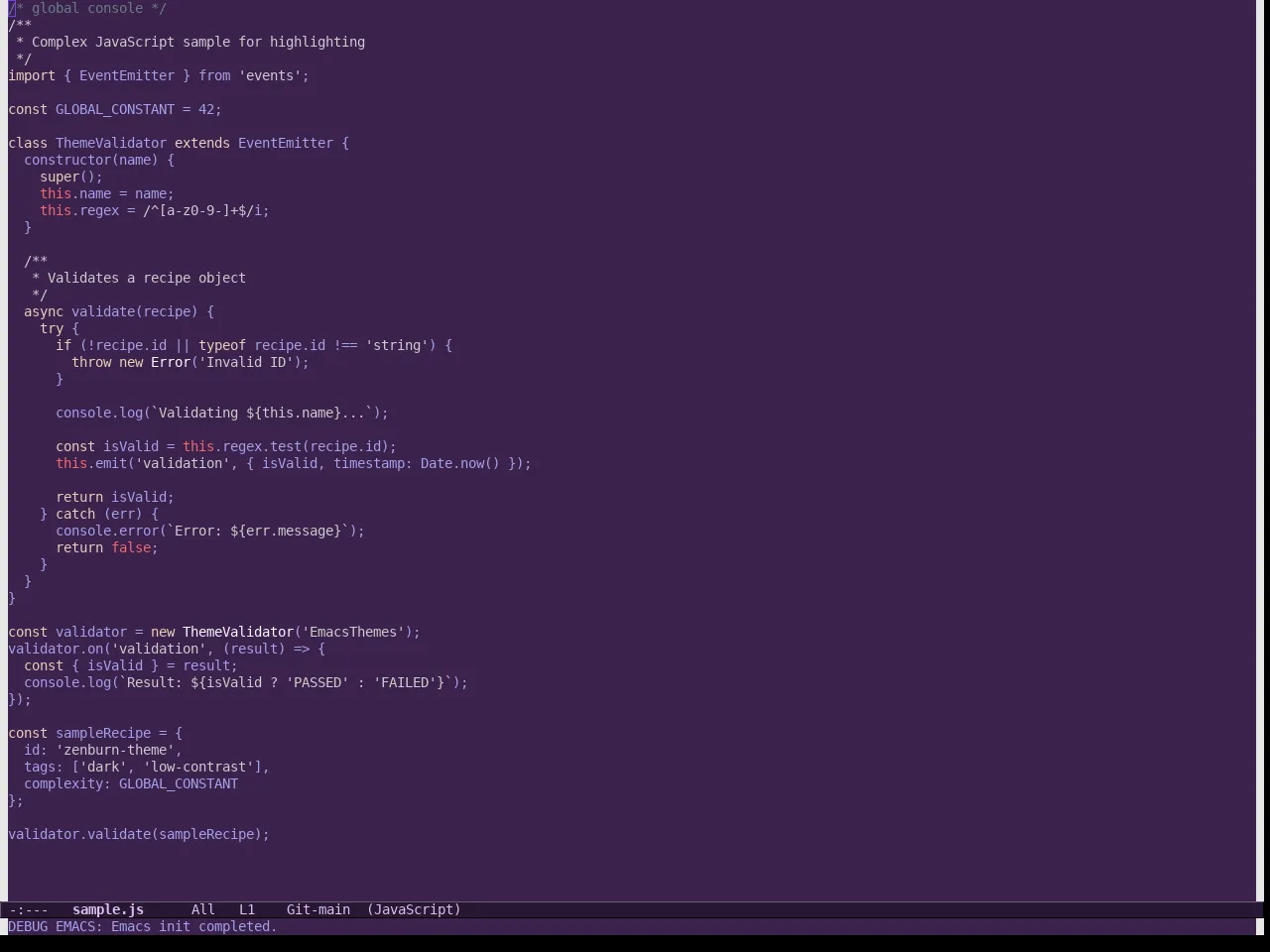Image resolution: width=1270 pixels, height=952 pixels.
Task: Place cursor on '/* global console */' comment
Action: (x=87, y=8)
